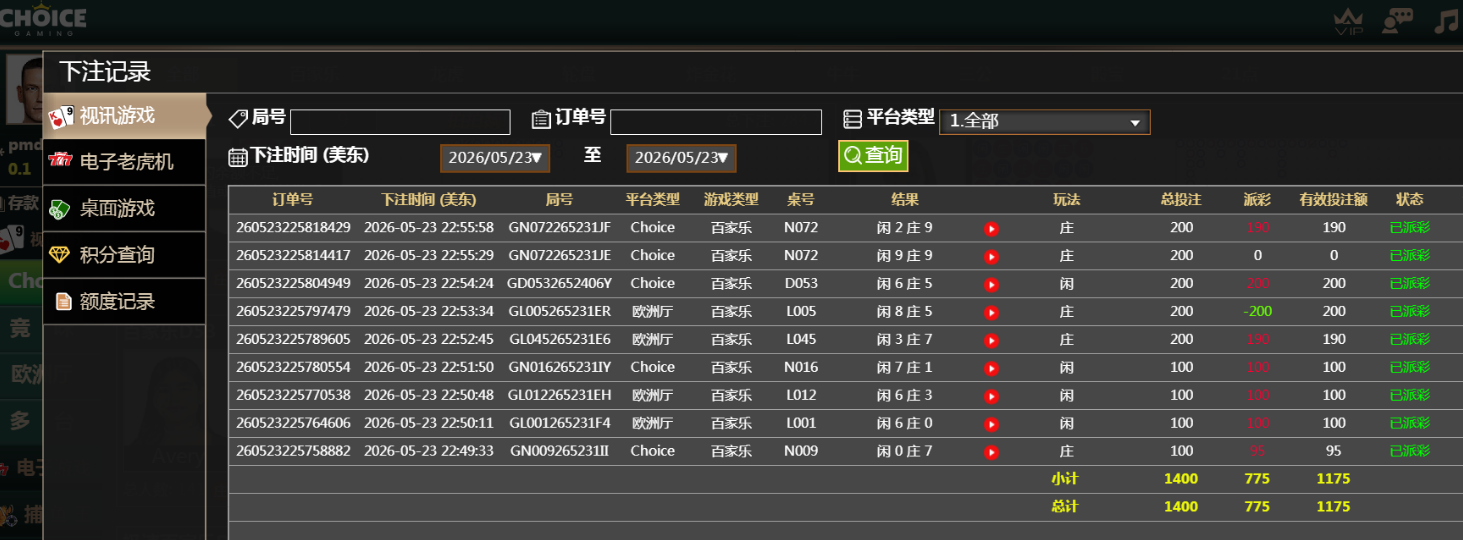
Task: Focus the 订单号 input field
Action: [716, 122]
